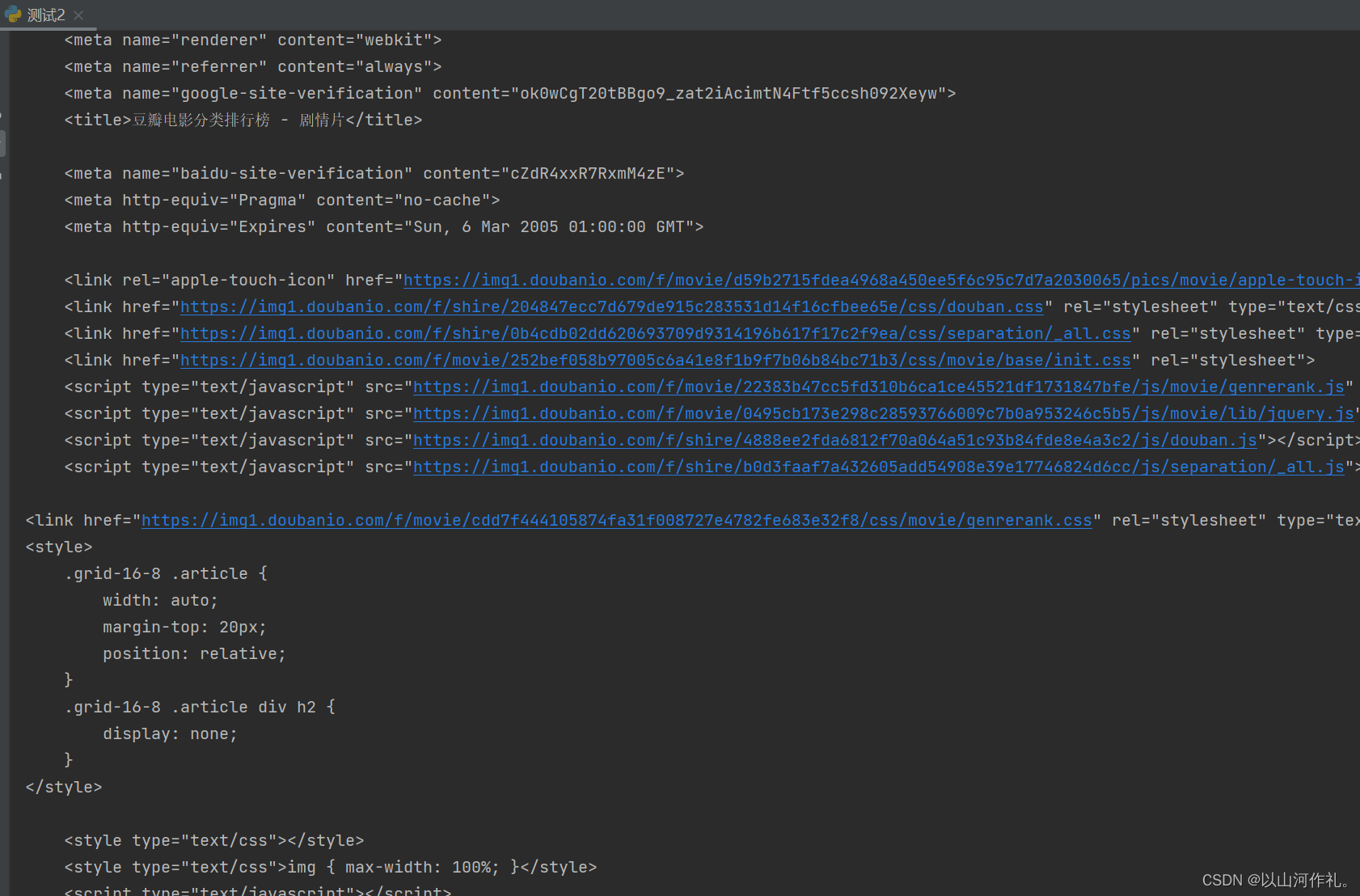
Task: Click the google-site-verification meta line
Action: [x=510, y=94]
